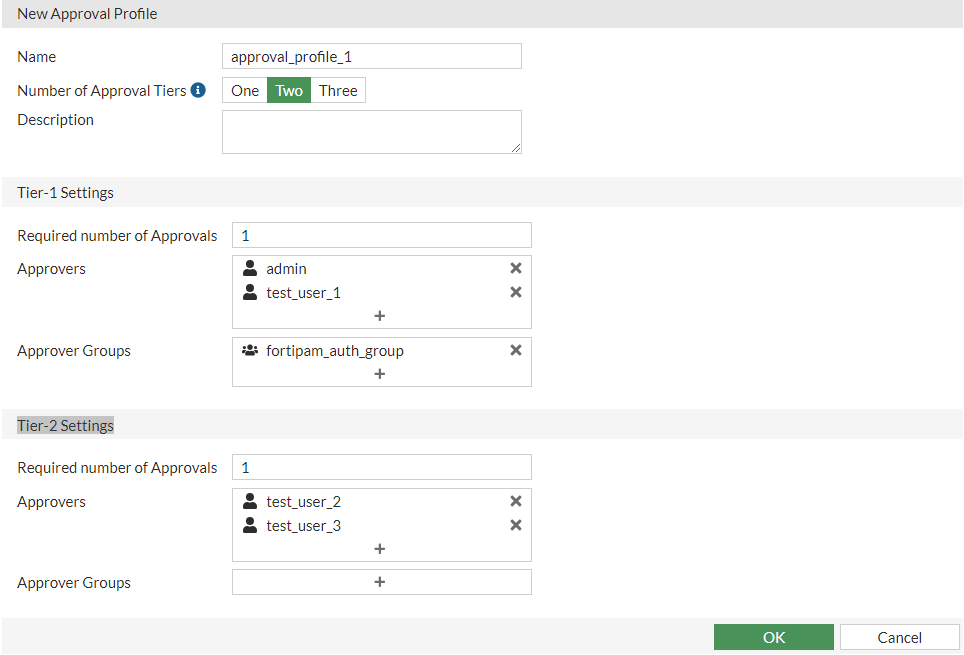Cancel the new approval profile
This screenshot has height=655, width=964.
coord(899,637)
